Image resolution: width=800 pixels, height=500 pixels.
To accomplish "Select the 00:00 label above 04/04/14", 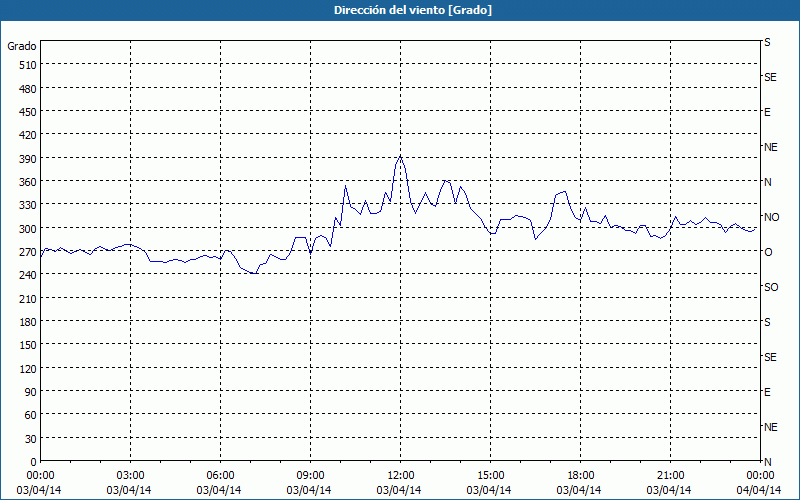I will (x=760, y=476).
